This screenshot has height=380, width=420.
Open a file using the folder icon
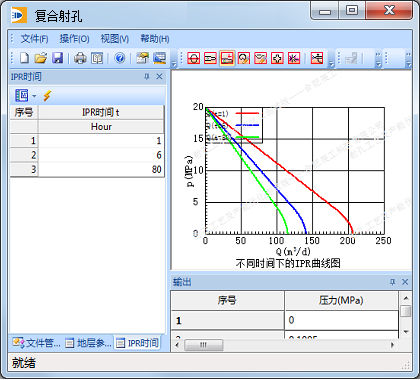coord(41,58)
